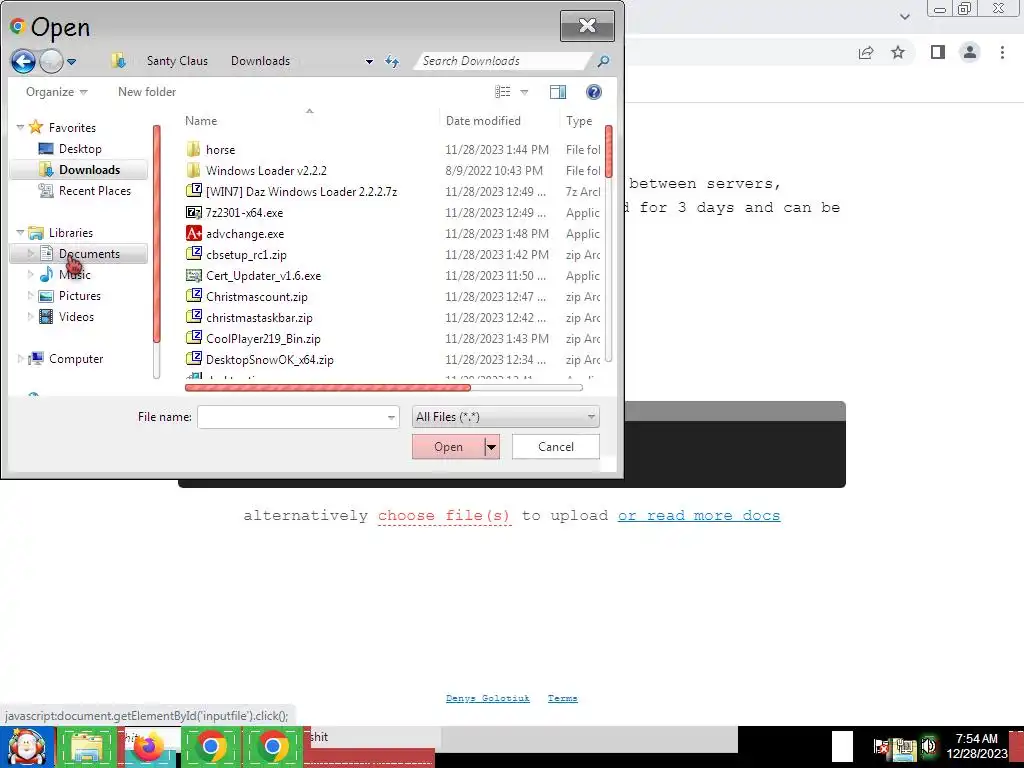
Task: Expand the Videos library node
Action: 30,317
